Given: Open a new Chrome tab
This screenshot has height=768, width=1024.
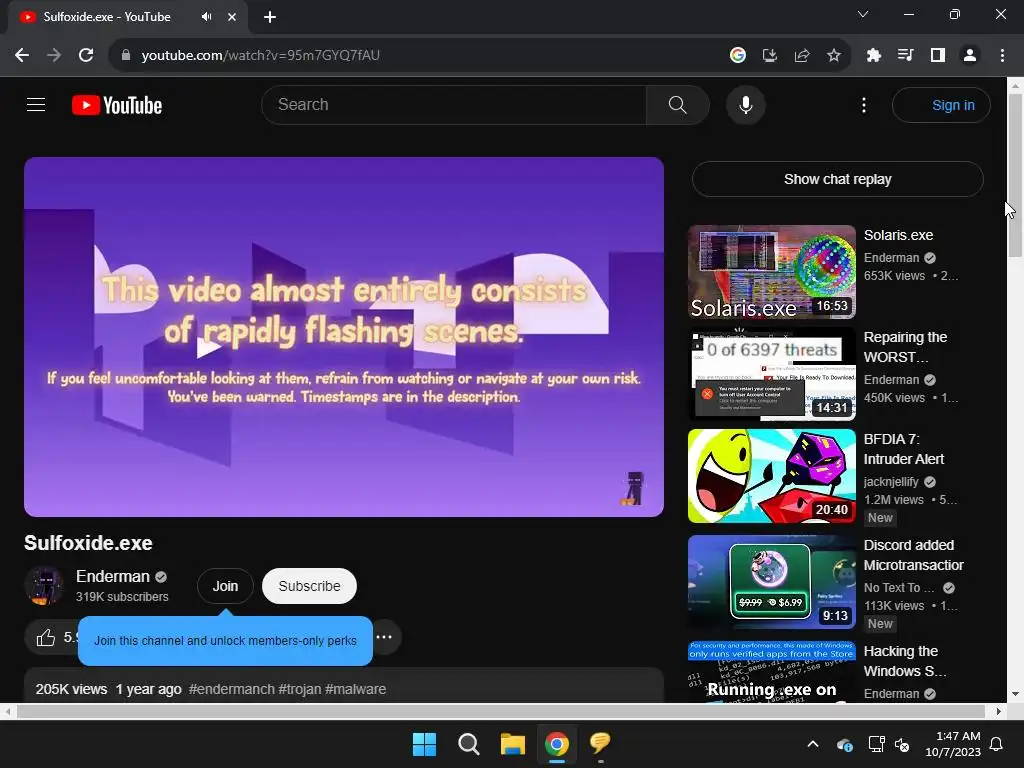Looking at the screenshot, I should point(269,17).
